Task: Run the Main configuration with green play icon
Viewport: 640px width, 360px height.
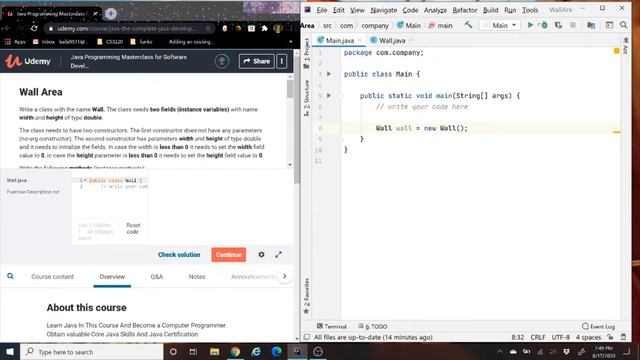Action: coord(530,25)
